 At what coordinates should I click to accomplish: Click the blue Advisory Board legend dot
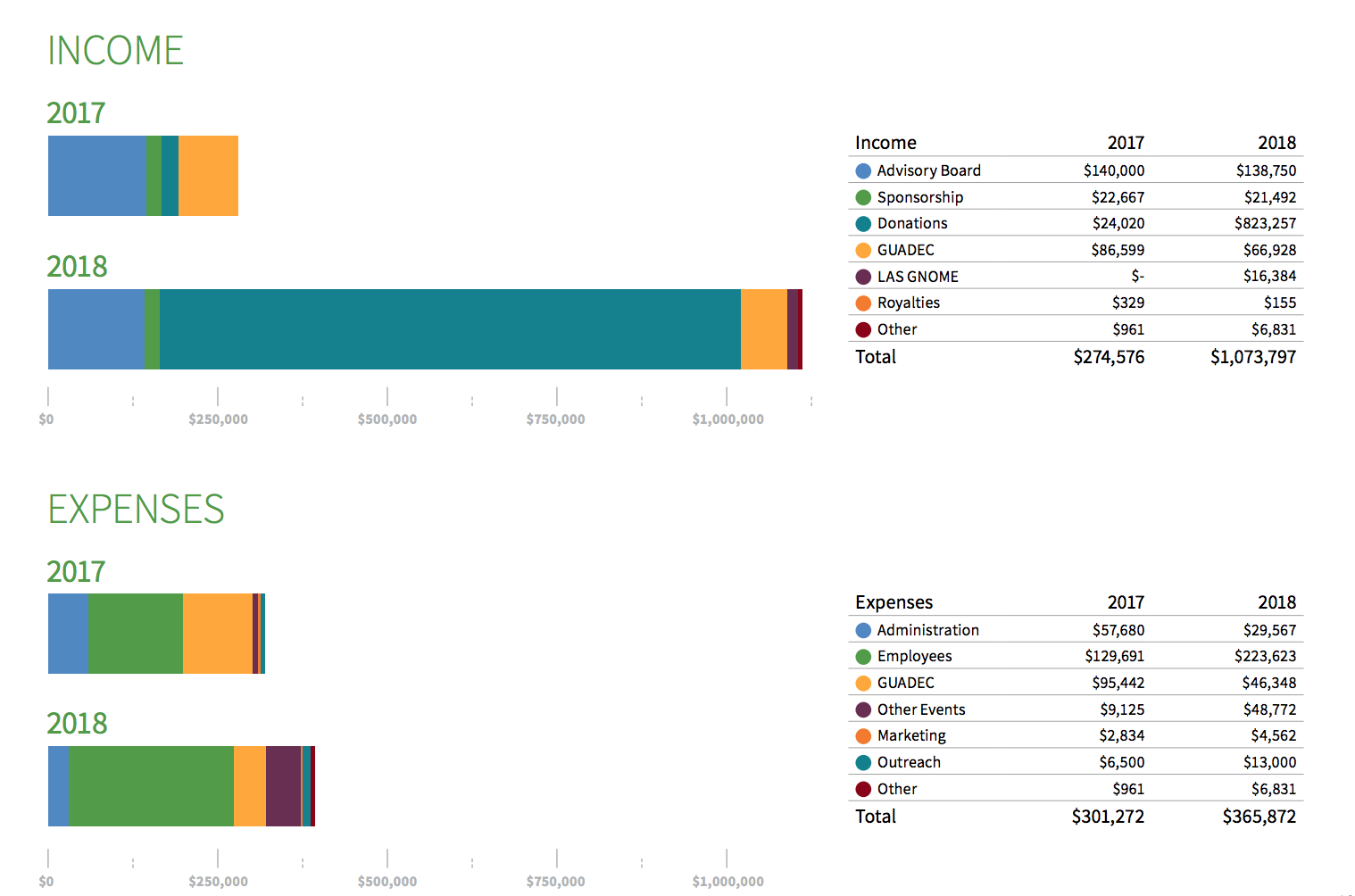tap(863, 170)
